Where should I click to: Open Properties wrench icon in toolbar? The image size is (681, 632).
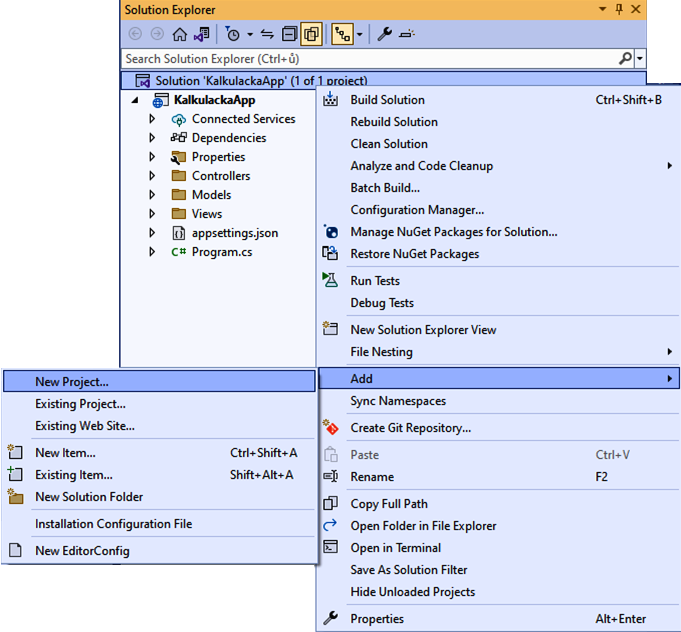click(x=384, y=34)
